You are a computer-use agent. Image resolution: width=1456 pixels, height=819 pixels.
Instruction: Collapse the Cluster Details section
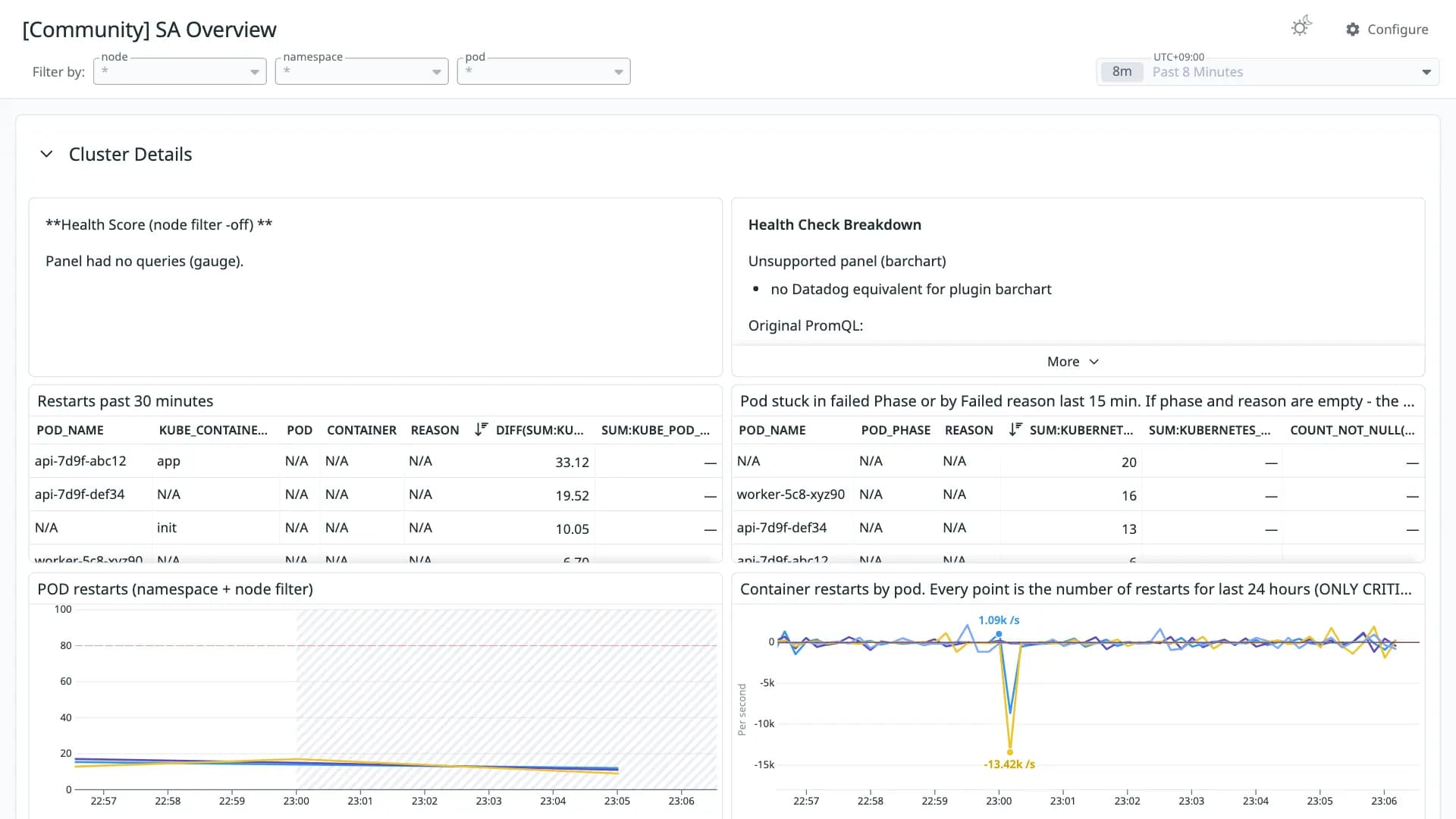(x=46, y=154)
